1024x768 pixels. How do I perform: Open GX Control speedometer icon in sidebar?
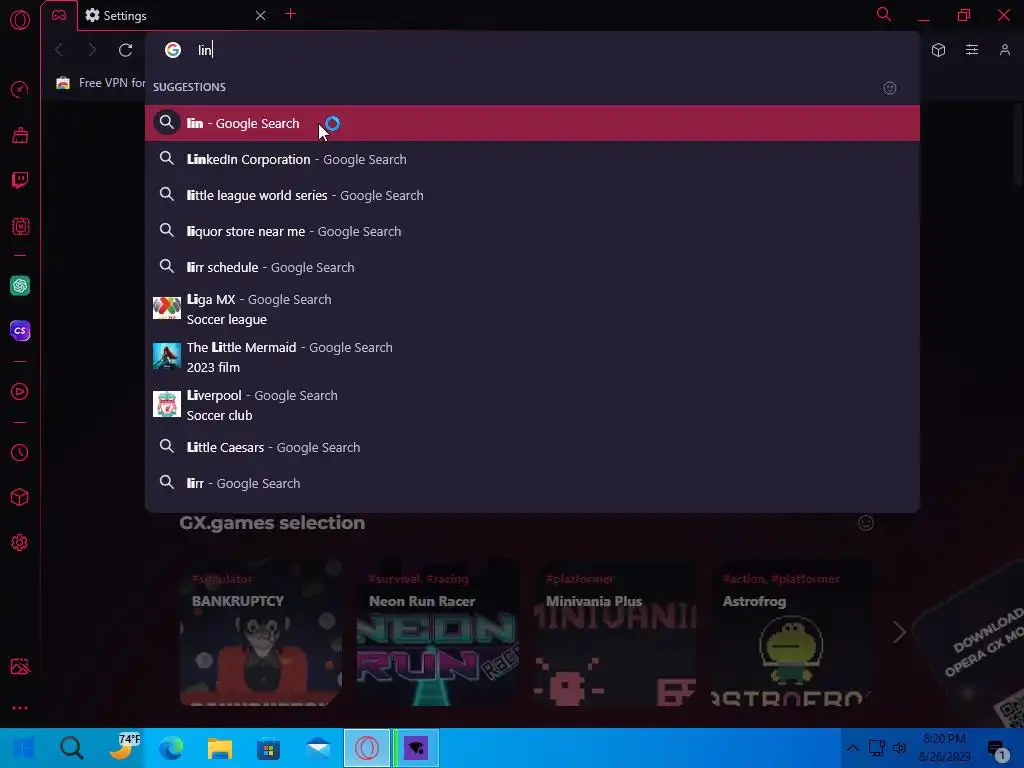(20, 89)
